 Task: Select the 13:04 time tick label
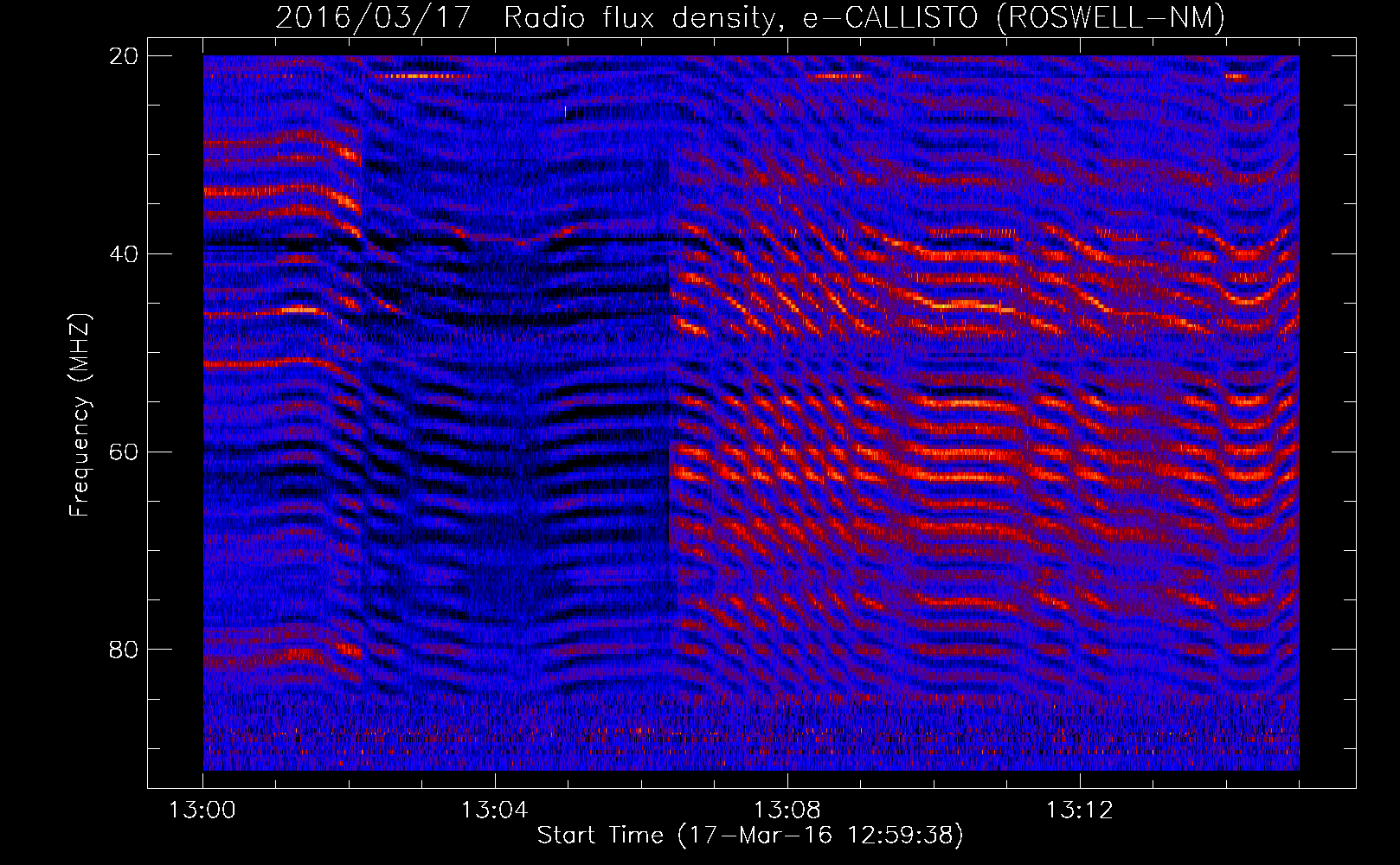495,811
